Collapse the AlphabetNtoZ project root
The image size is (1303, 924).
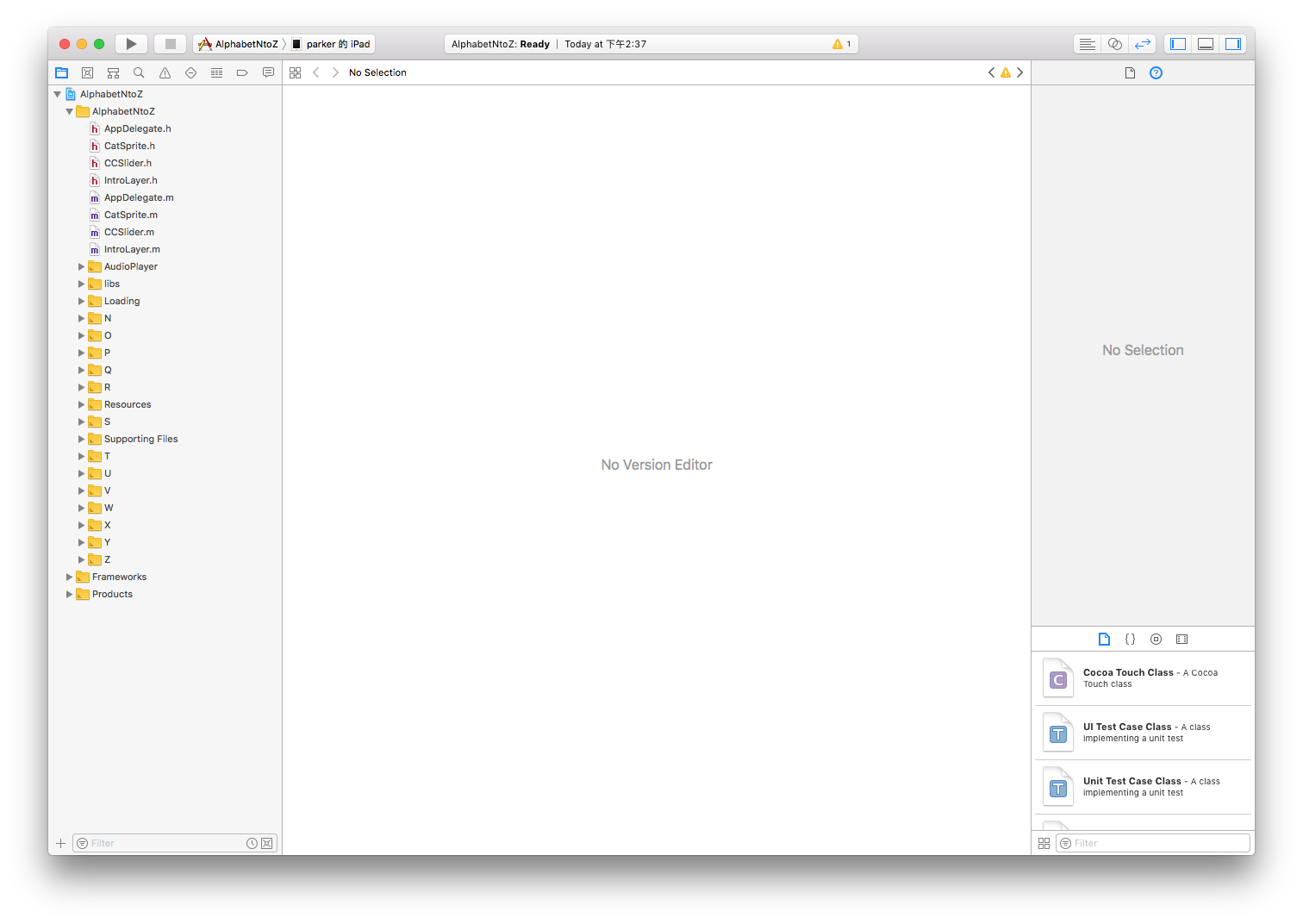[58, 95]
